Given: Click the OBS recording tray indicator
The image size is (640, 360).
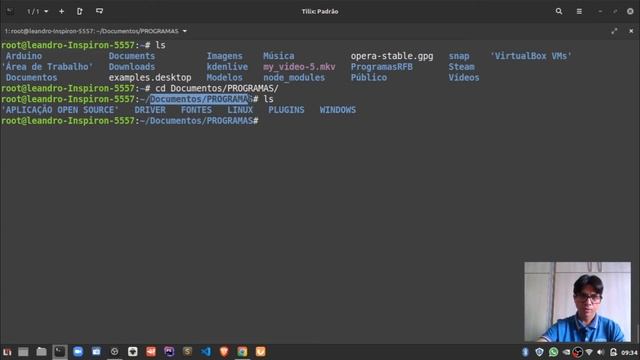Looking at the screenshot, I should click(x=578, y=352).
